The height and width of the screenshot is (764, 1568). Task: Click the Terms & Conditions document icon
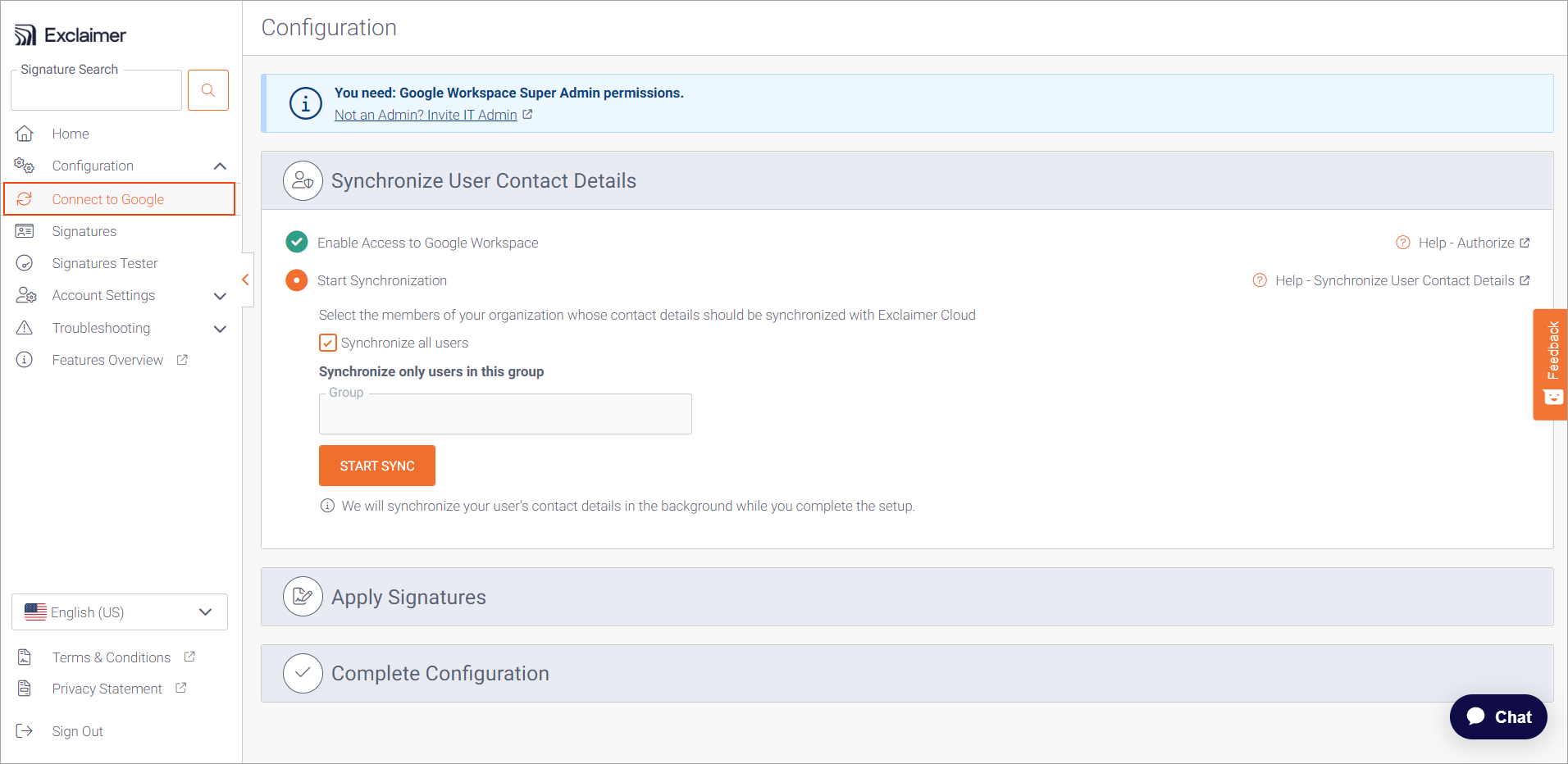pos(25,657)
